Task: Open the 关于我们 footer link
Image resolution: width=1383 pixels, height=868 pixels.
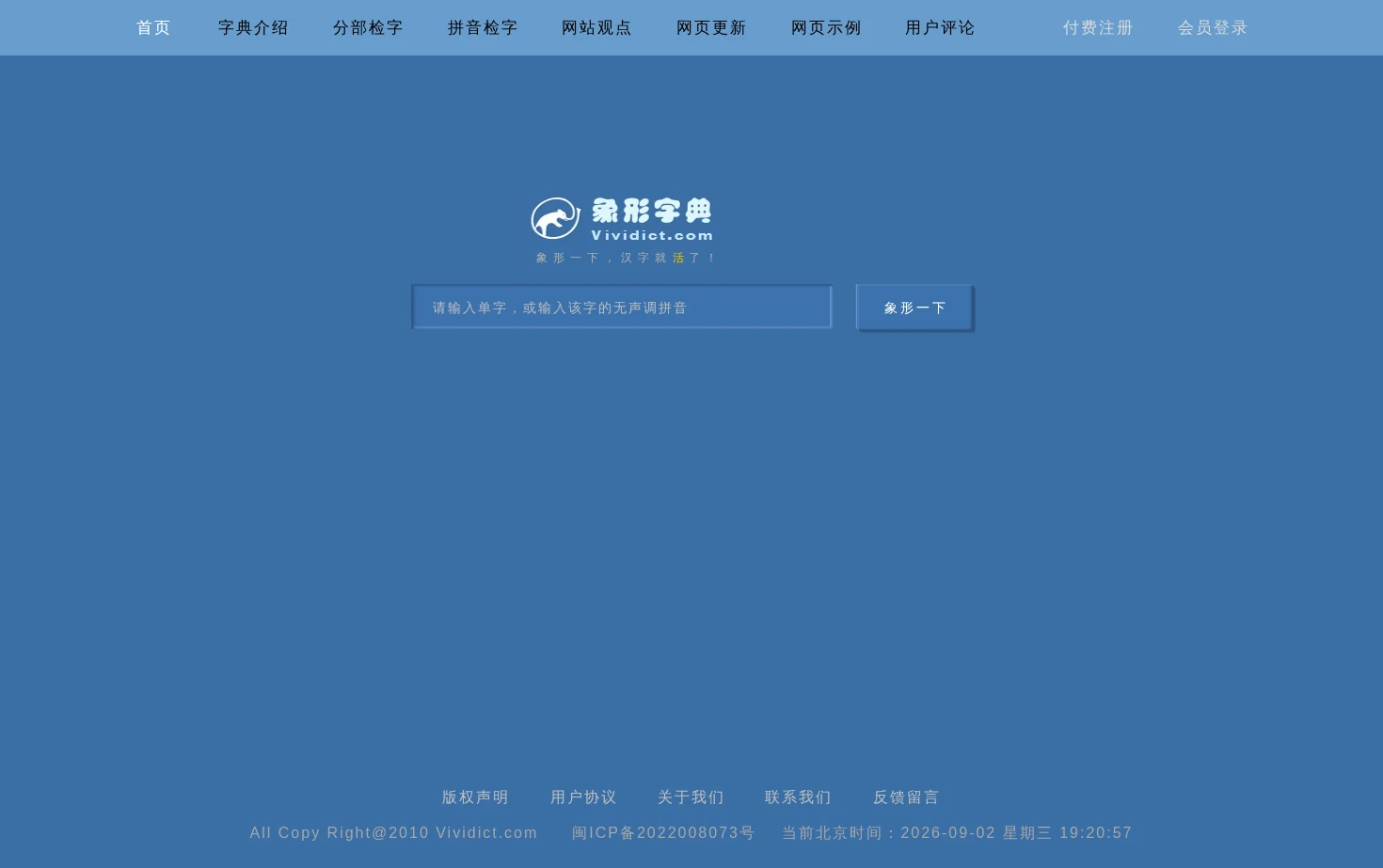Action: click(x=691, y=797)
